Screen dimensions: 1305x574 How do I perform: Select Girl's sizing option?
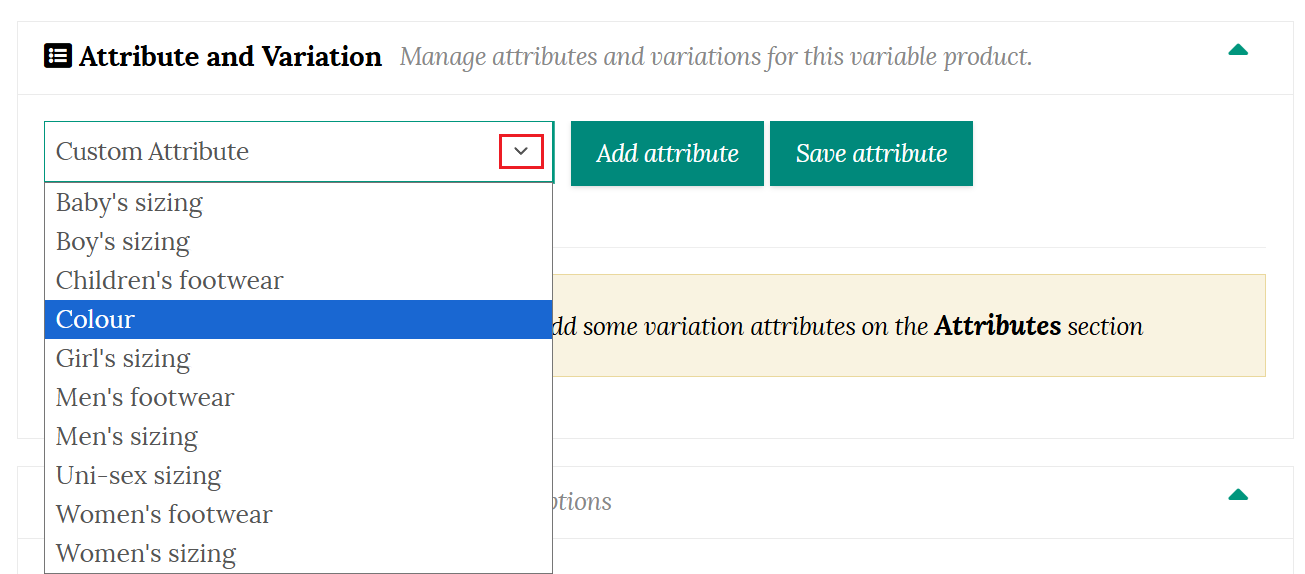click(x=298, y=358)
